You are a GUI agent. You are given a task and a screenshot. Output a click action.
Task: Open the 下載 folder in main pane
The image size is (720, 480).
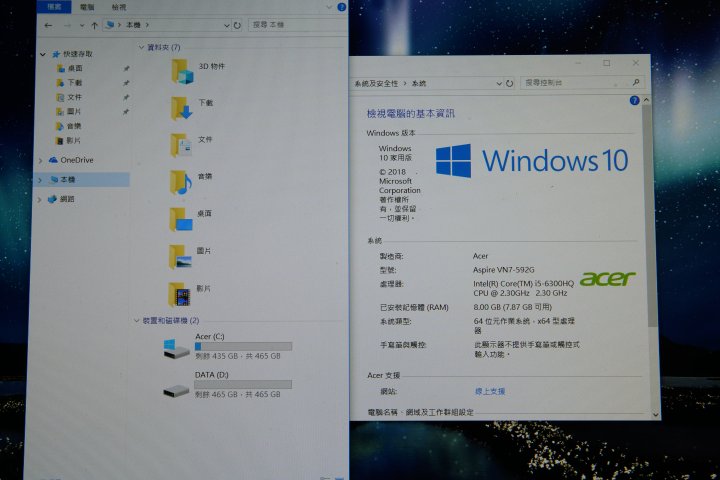181,108
